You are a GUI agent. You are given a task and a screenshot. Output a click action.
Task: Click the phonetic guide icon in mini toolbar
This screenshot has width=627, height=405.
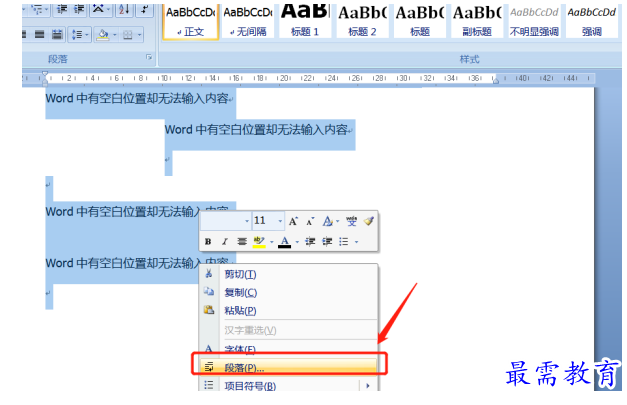click(351, 221)
